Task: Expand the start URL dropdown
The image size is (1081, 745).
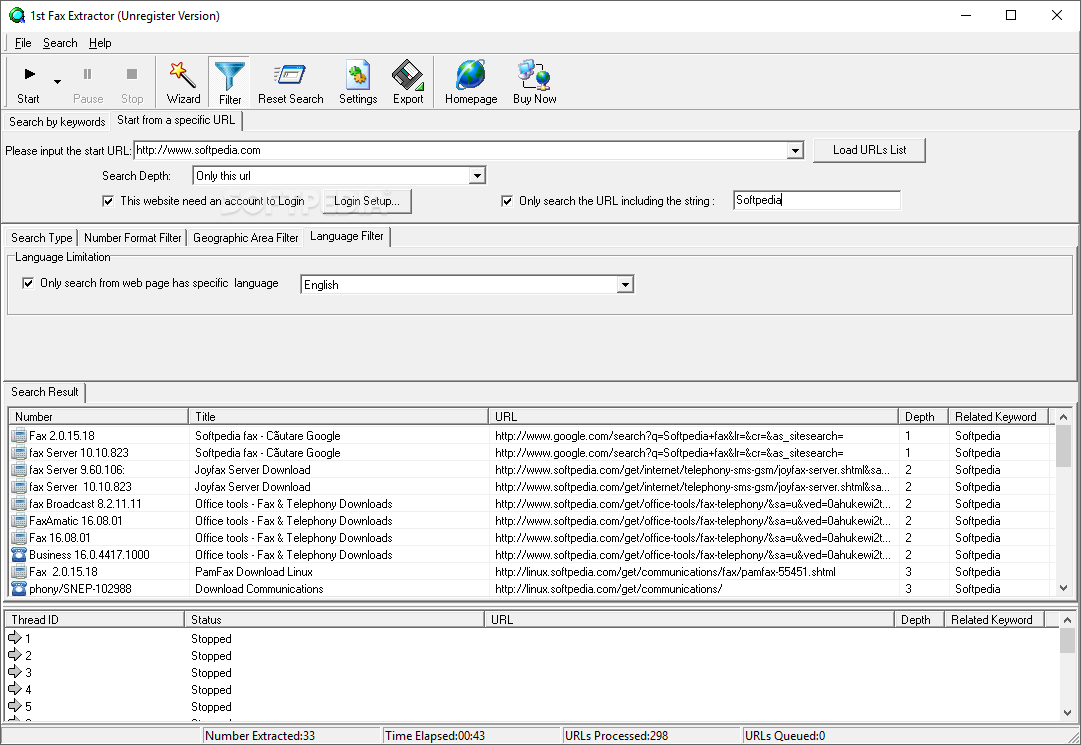Action: 795,150
